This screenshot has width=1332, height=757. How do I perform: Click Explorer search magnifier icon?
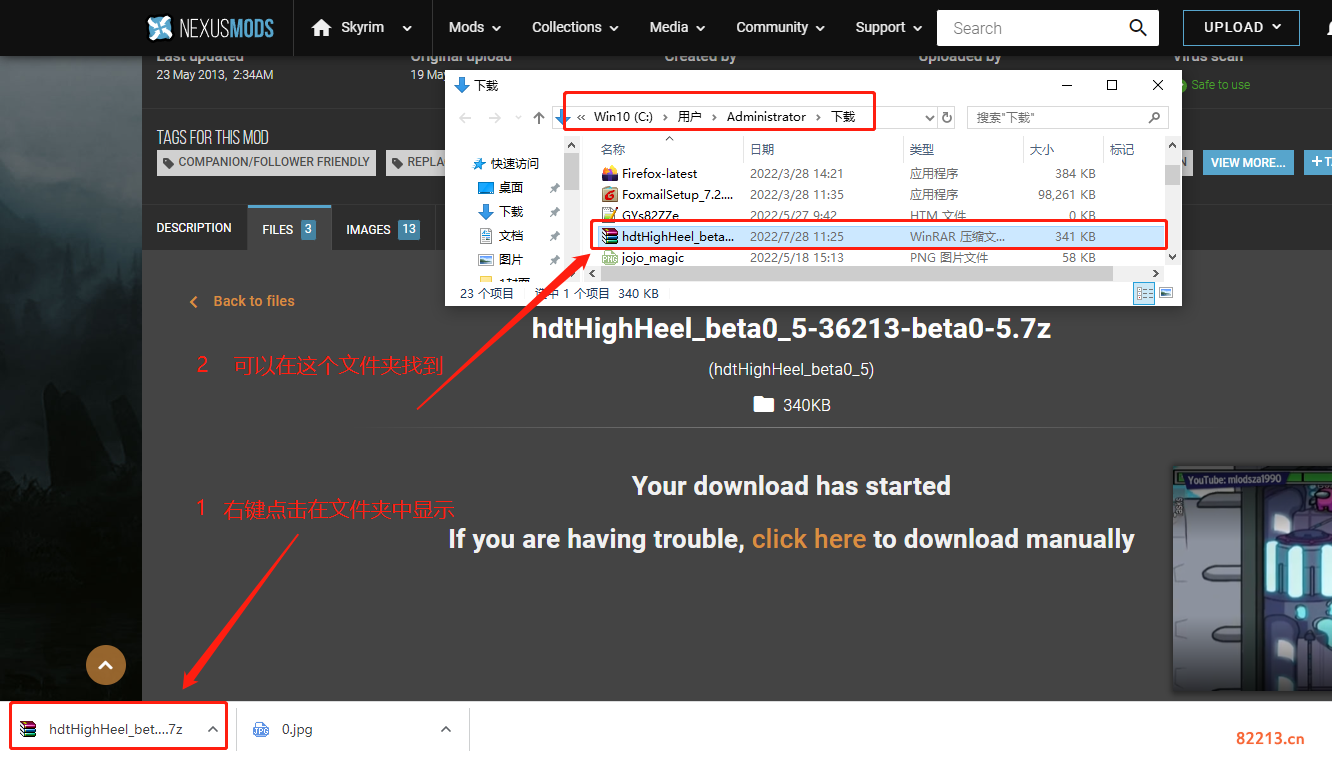1153,117
